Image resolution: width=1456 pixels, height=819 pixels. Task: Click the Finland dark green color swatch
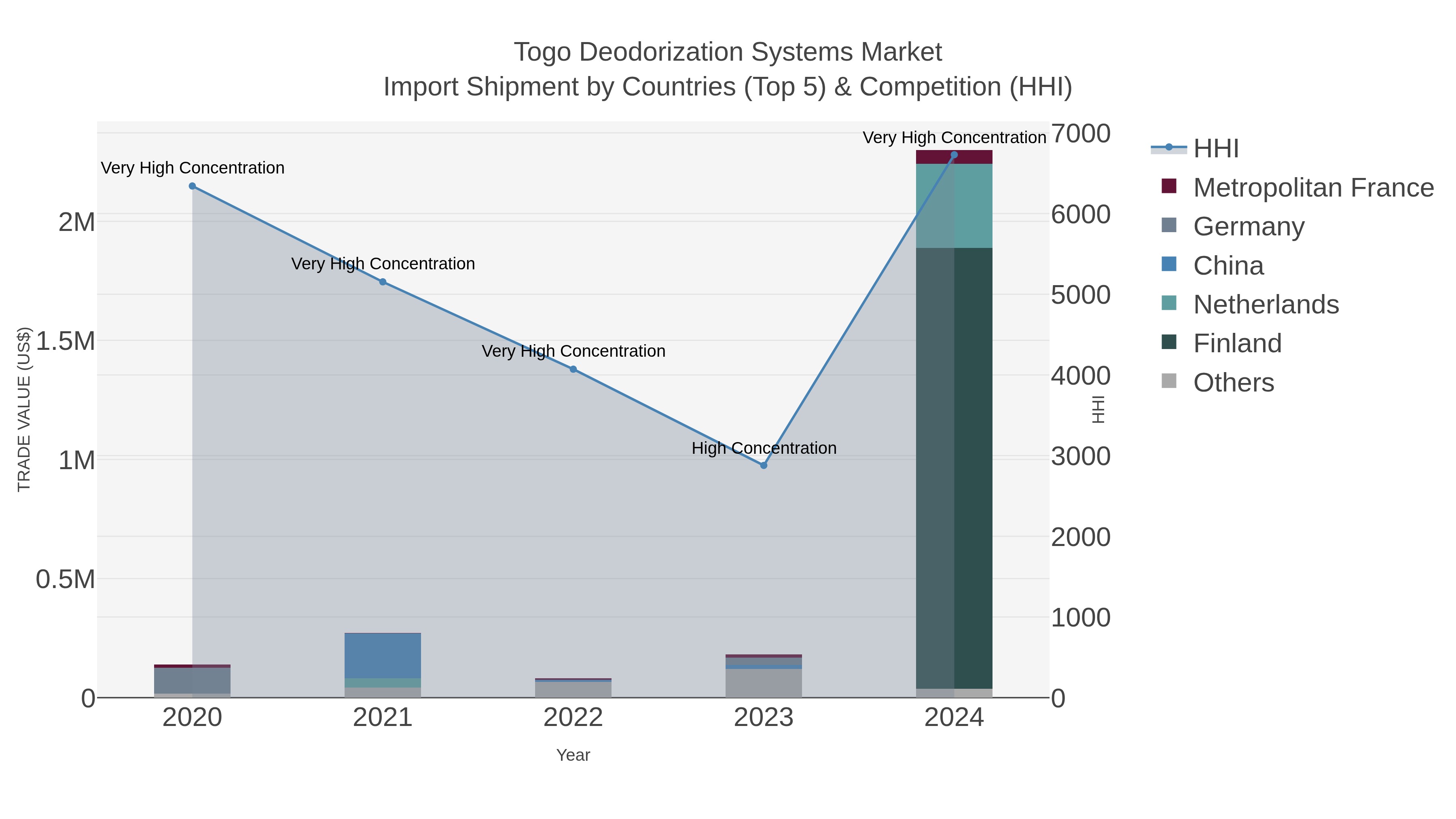[1169, 342]
